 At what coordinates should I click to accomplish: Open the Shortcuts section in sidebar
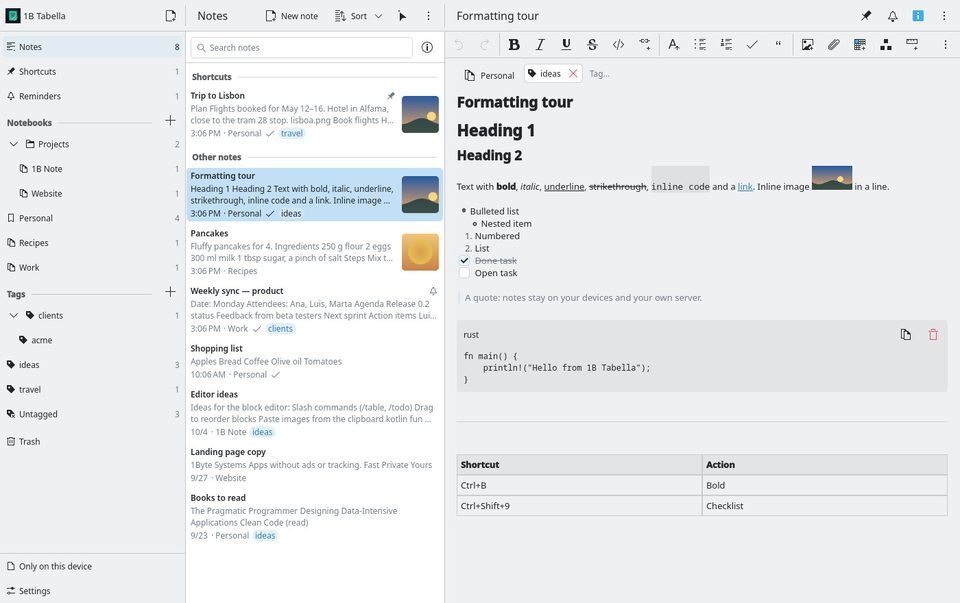click(x=92, y=71)
